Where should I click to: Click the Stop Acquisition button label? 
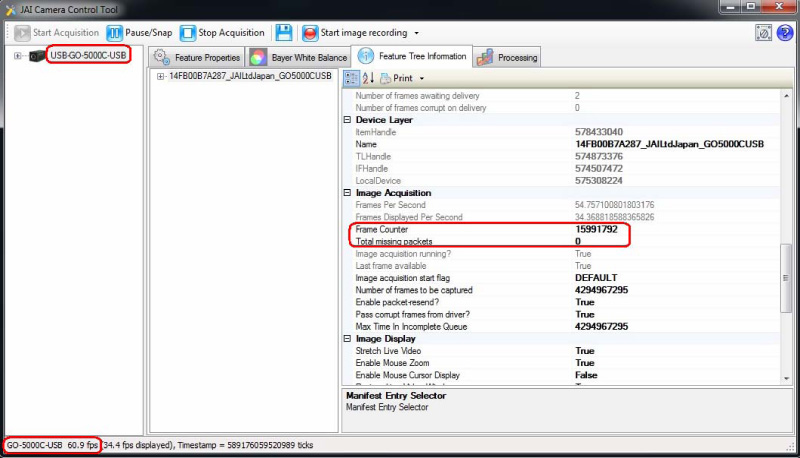[x=231, y=33]
